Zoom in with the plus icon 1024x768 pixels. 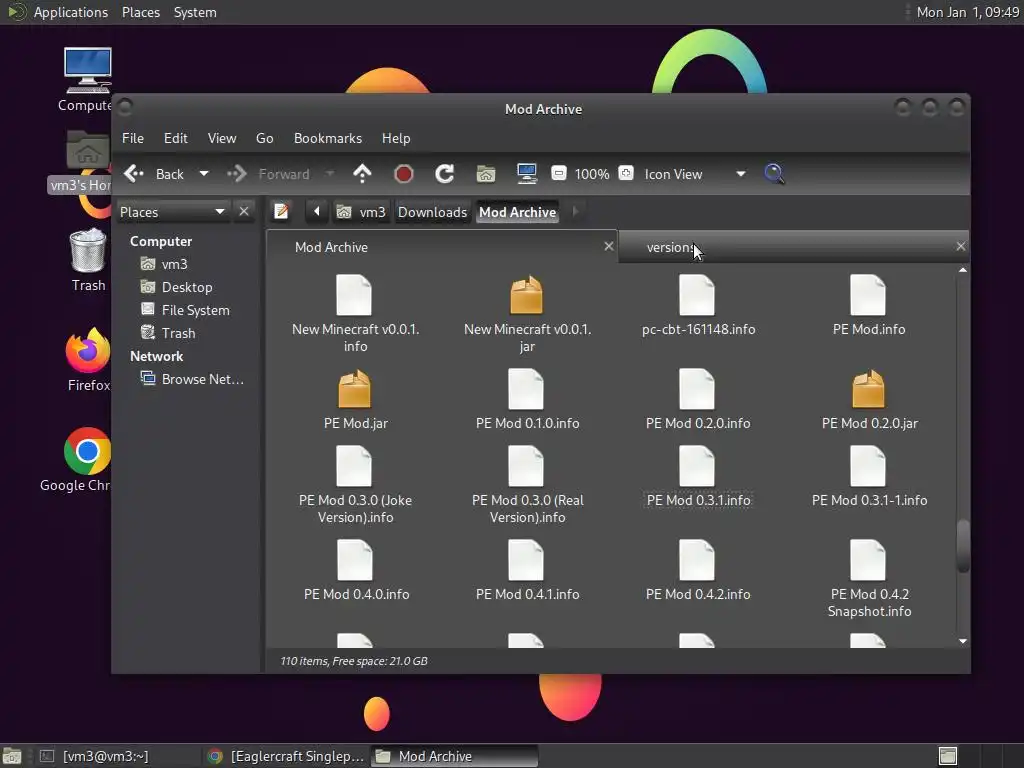[x=626, y=173]
